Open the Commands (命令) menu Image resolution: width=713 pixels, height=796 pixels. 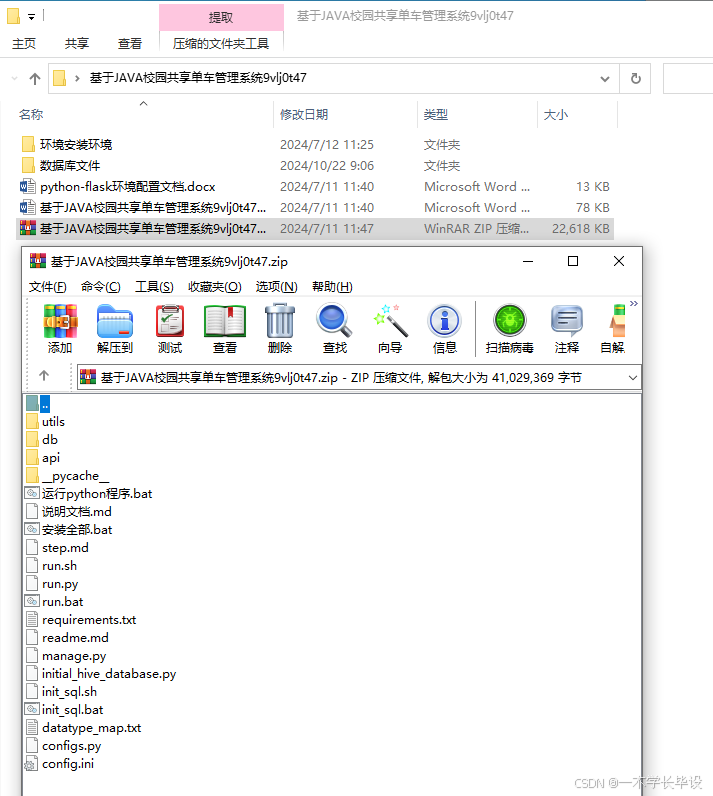(x=100, y=287)
